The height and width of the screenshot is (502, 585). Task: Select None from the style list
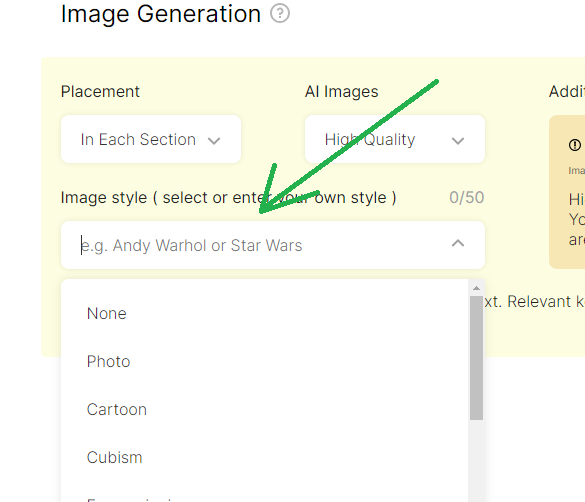pyautogui.click(x=264, y=313)
